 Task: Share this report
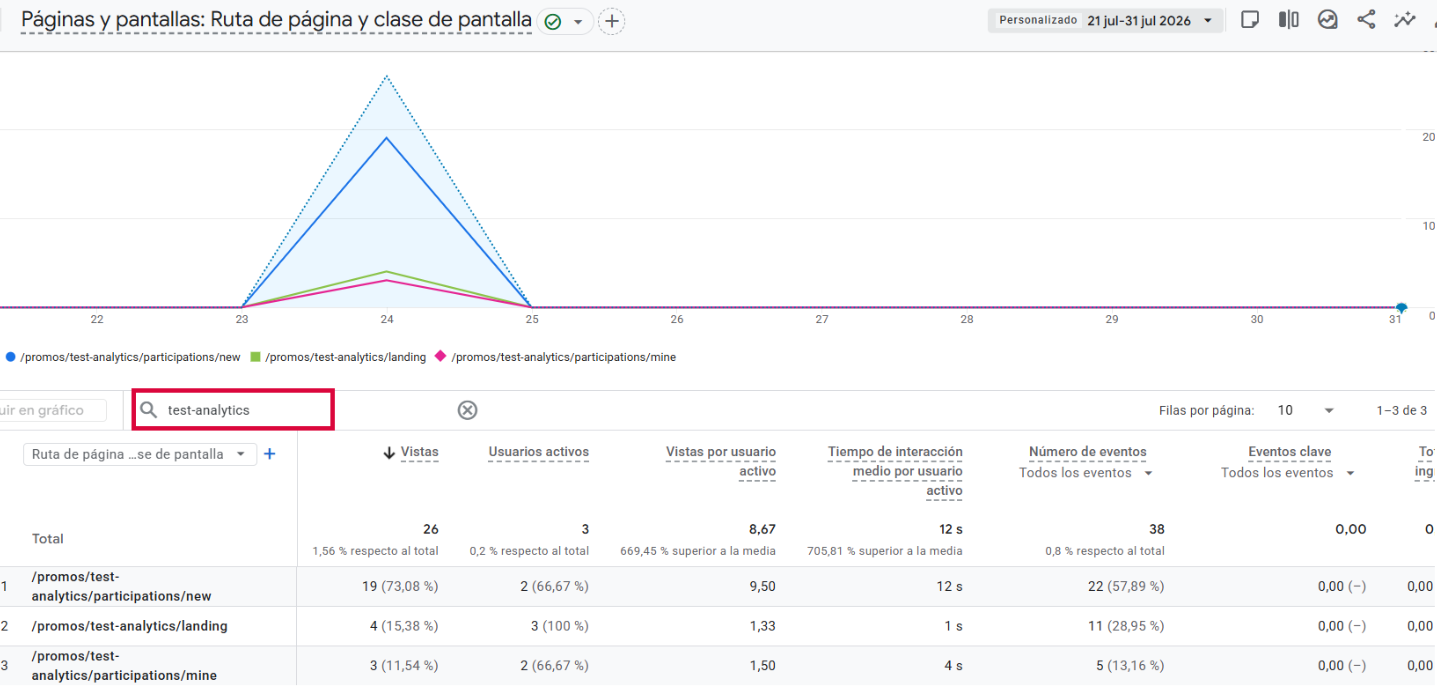point(1366,20)
